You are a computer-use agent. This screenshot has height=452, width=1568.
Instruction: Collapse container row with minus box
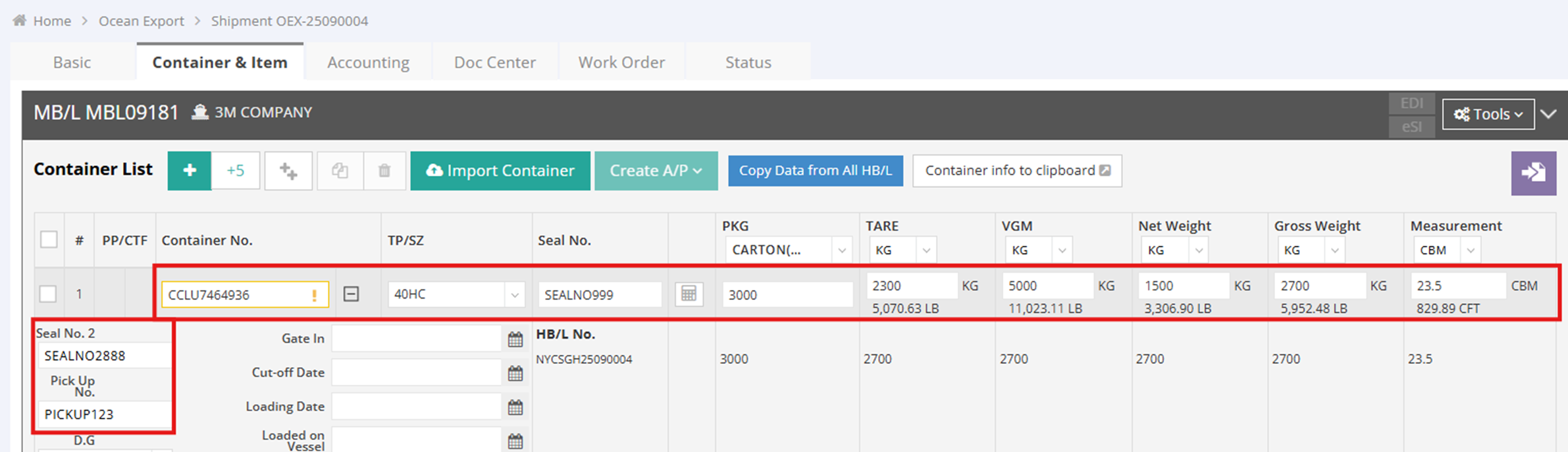coord(352,294)
